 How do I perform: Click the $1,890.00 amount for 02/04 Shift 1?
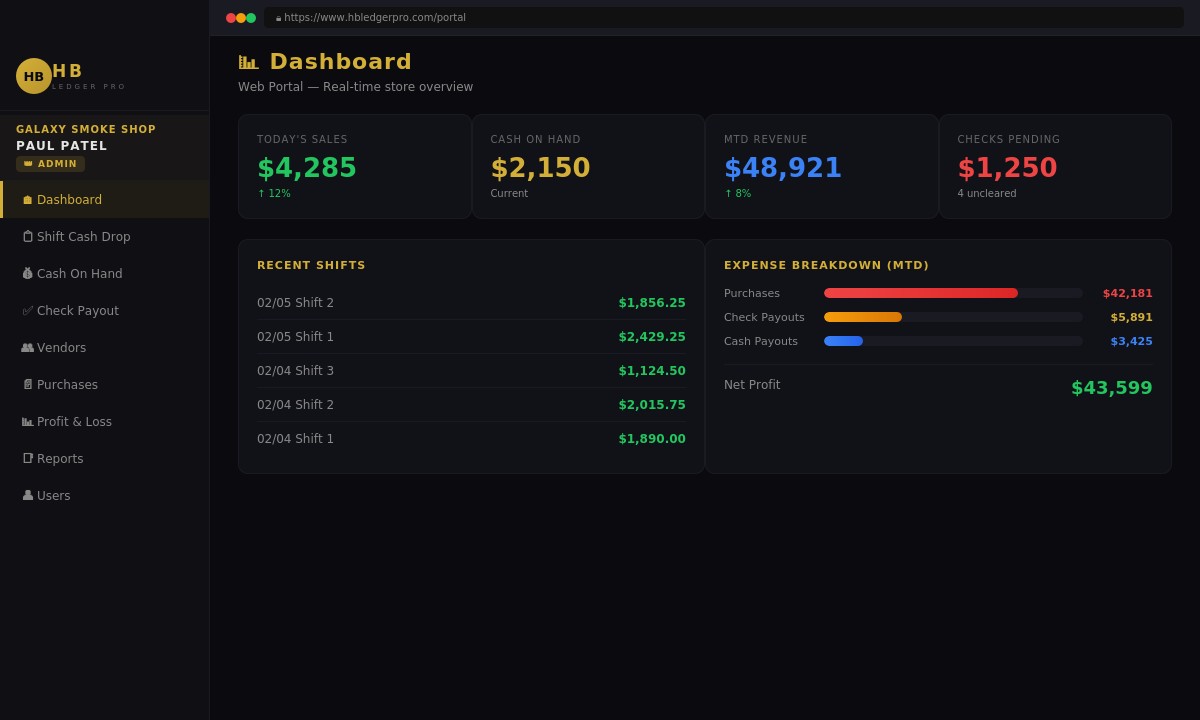point(652,438)
